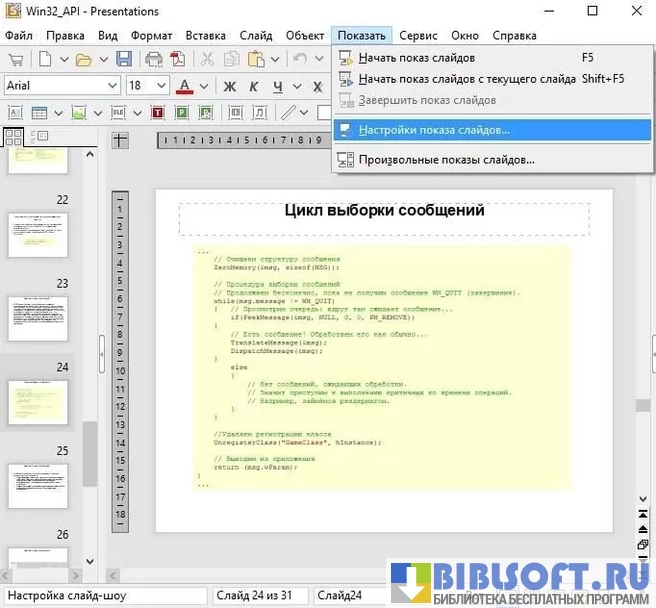
Task: Click the Save floppy disk icon
Action: pyautogui.click(x=124, y=59)
